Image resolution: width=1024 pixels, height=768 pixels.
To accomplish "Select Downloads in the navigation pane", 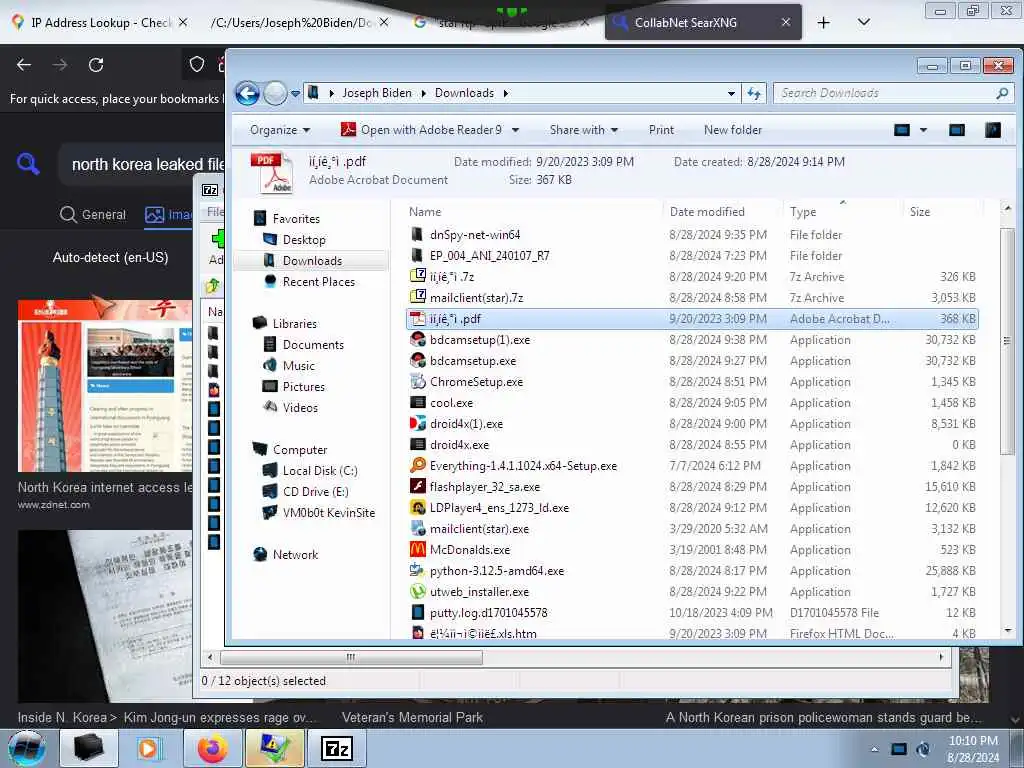I will tap(311, 261).
